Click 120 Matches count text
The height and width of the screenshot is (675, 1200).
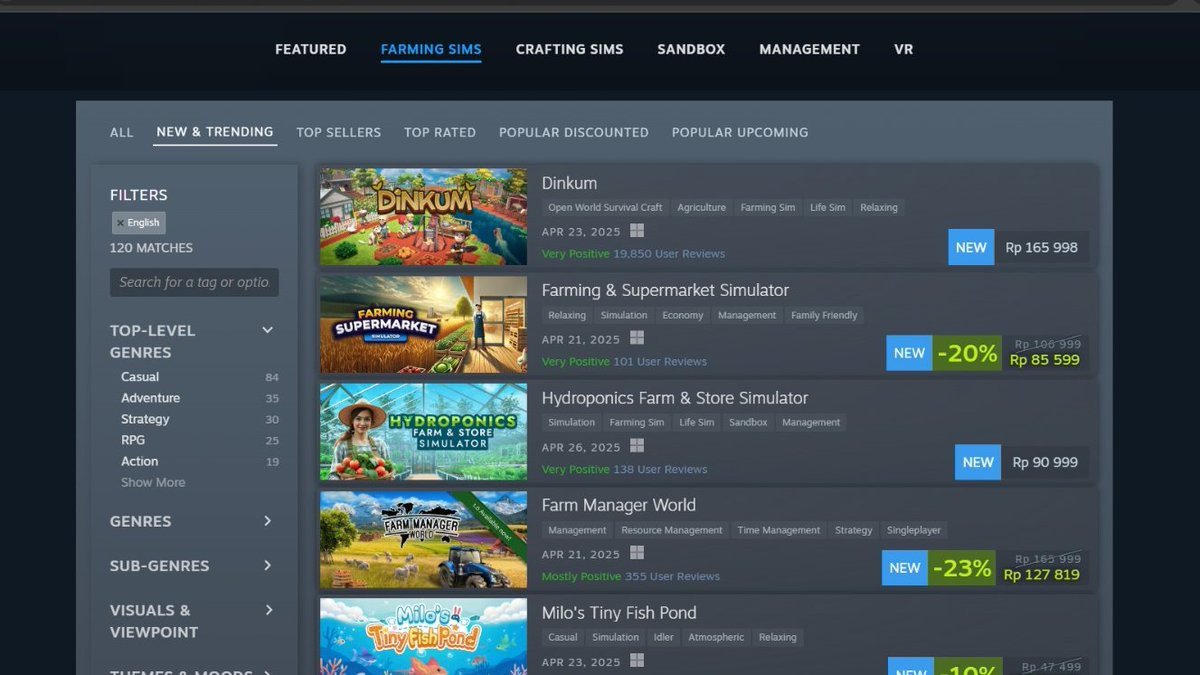(x=152, y=248)
